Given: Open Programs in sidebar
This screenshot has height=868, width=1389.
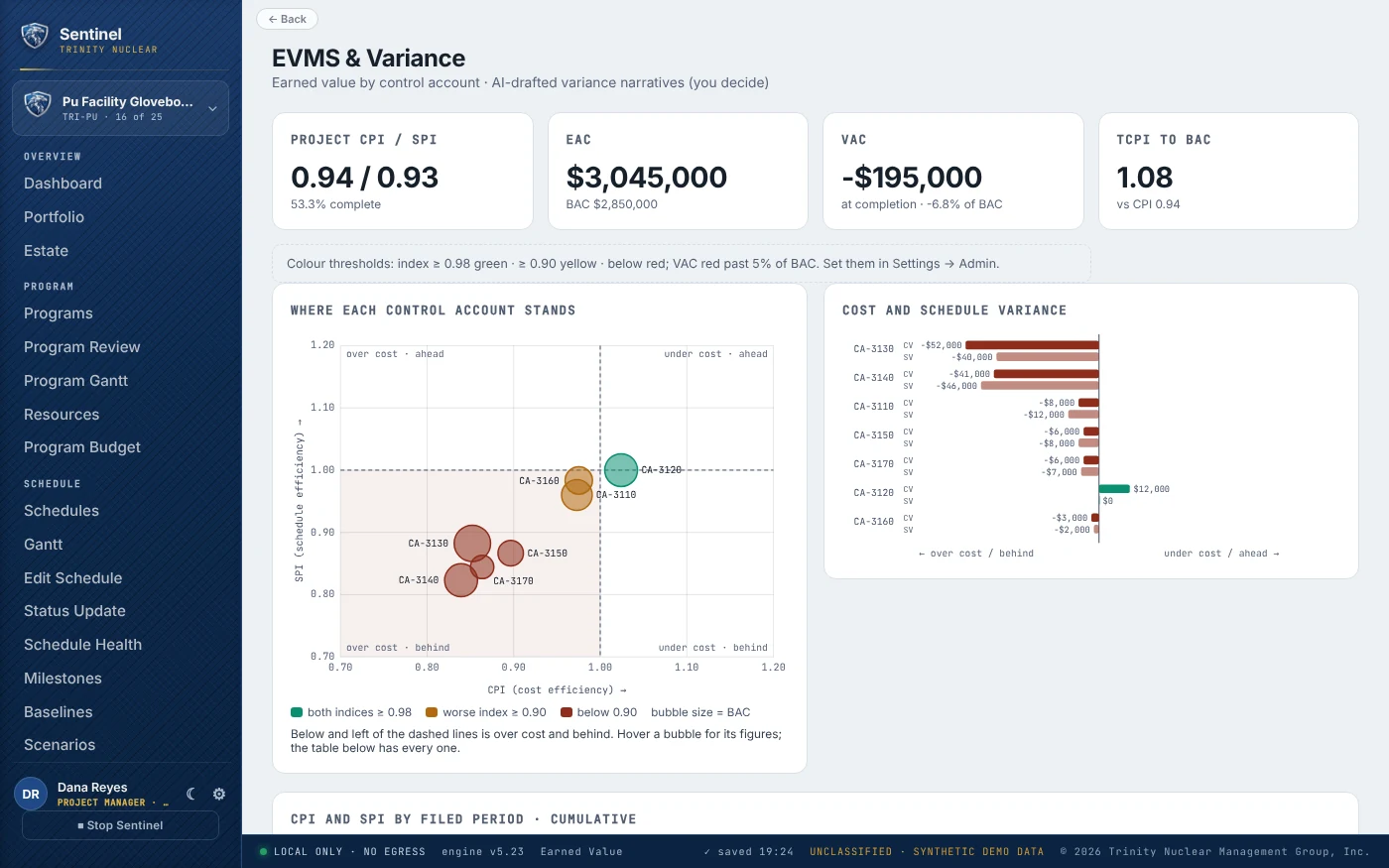Looking at the screenshot, I should click(x=58, y=313).
